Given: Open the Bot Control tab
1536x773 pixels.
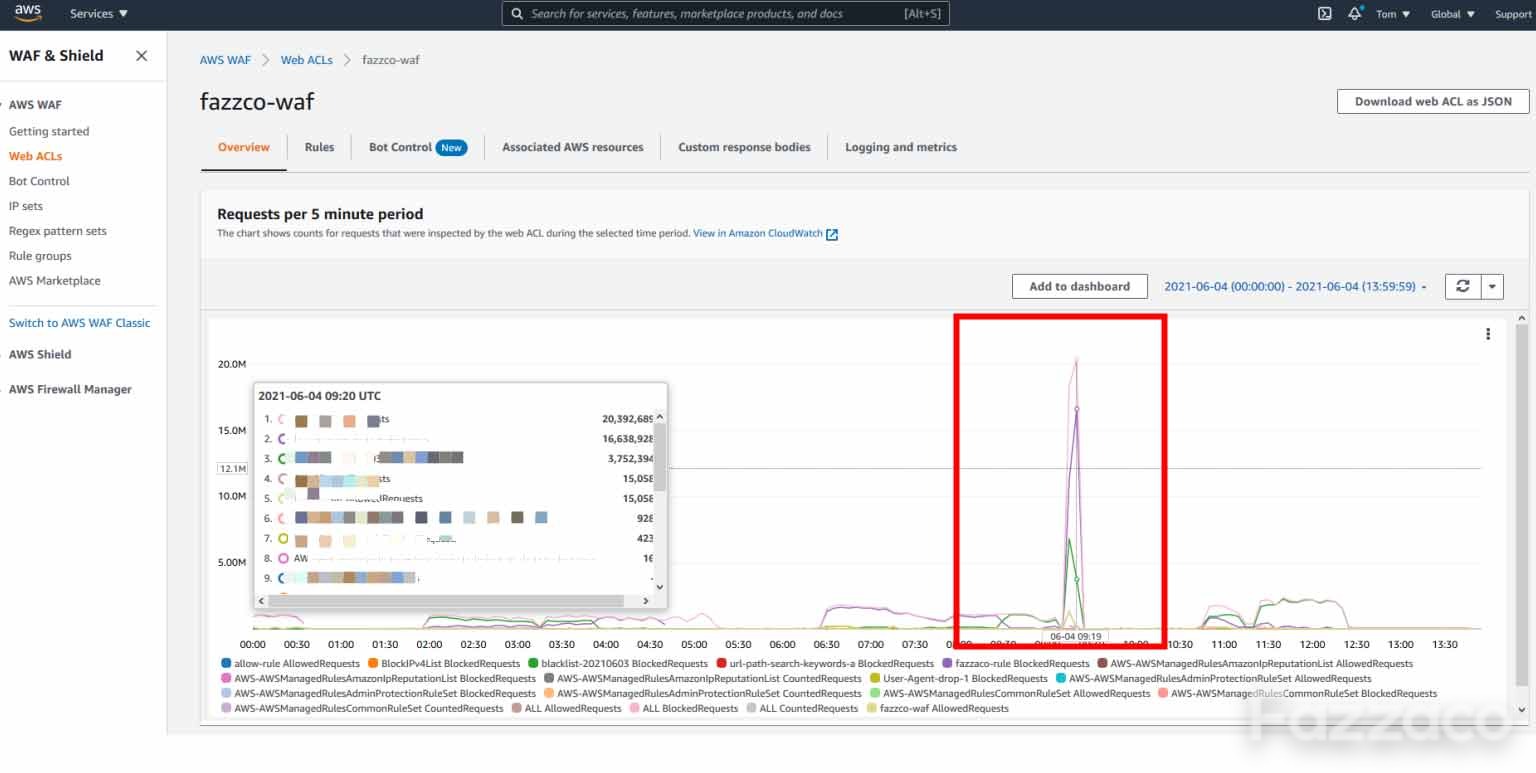Looking at the screenshot, I should [x=418, y=147].
